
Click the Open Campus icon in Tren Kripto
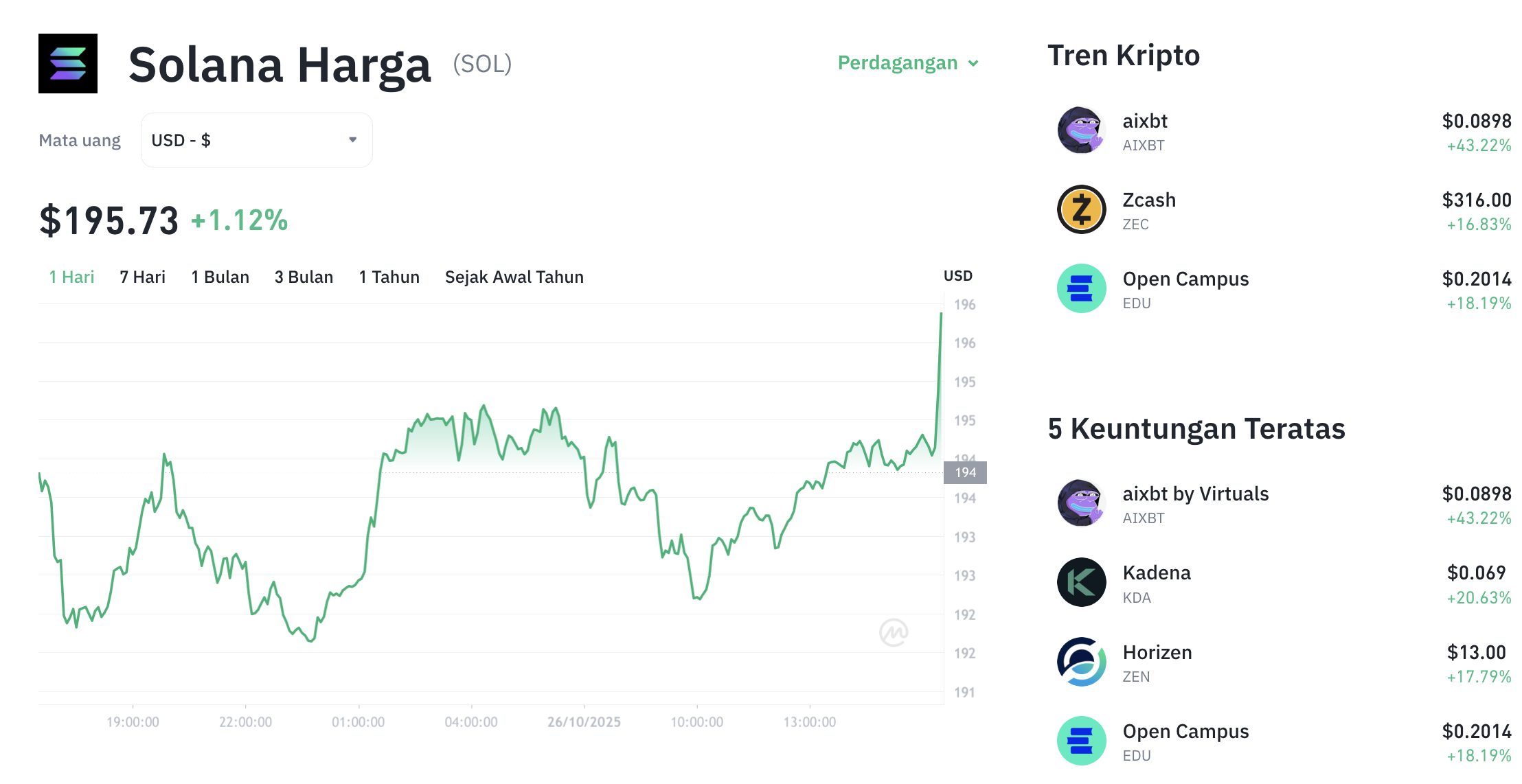click(x=1081, y=288)
